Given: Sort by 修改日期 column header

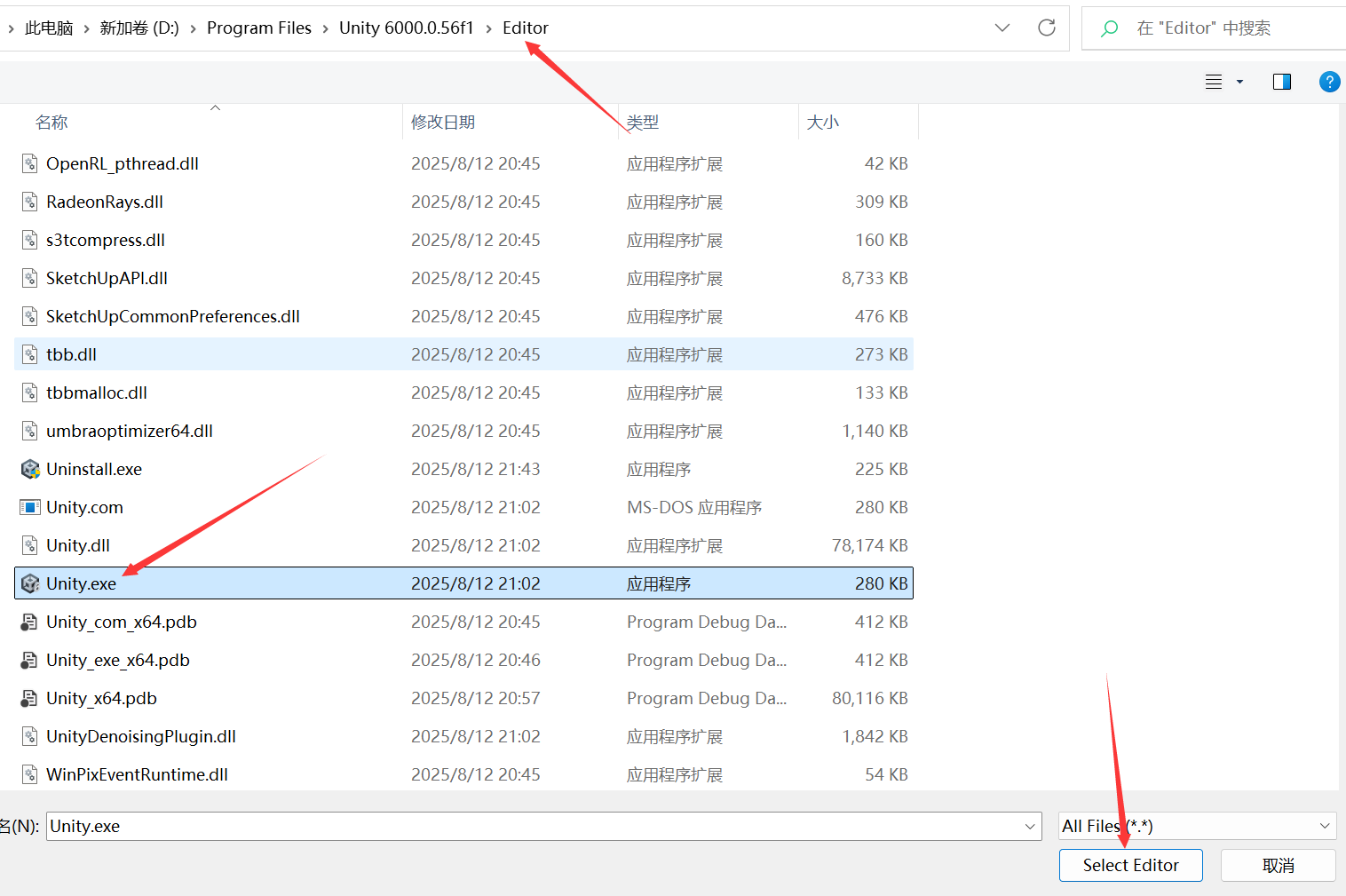Looking at the screenshot, I should [443, 123].
